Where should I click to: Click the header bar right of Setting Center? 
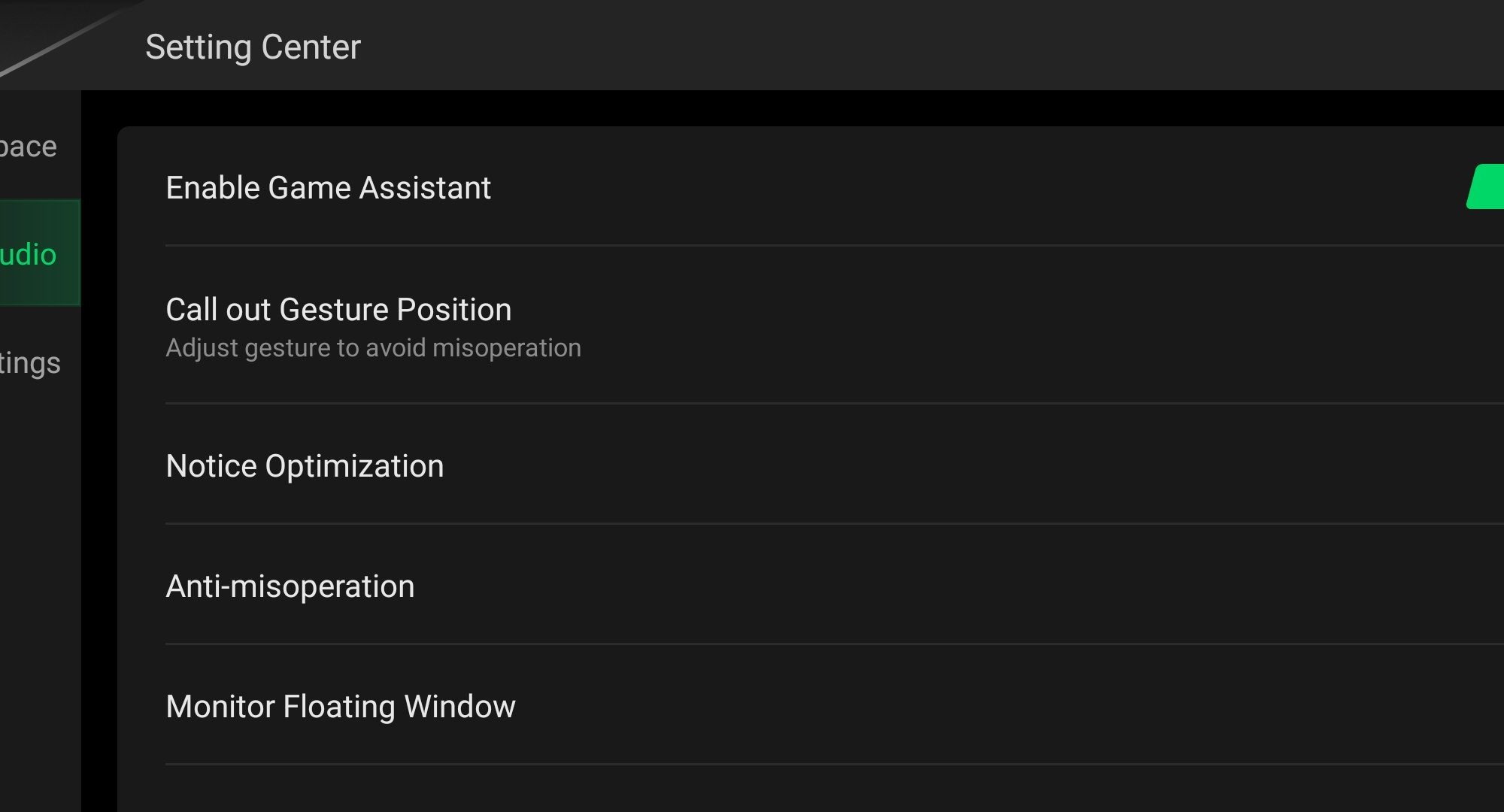902,45
